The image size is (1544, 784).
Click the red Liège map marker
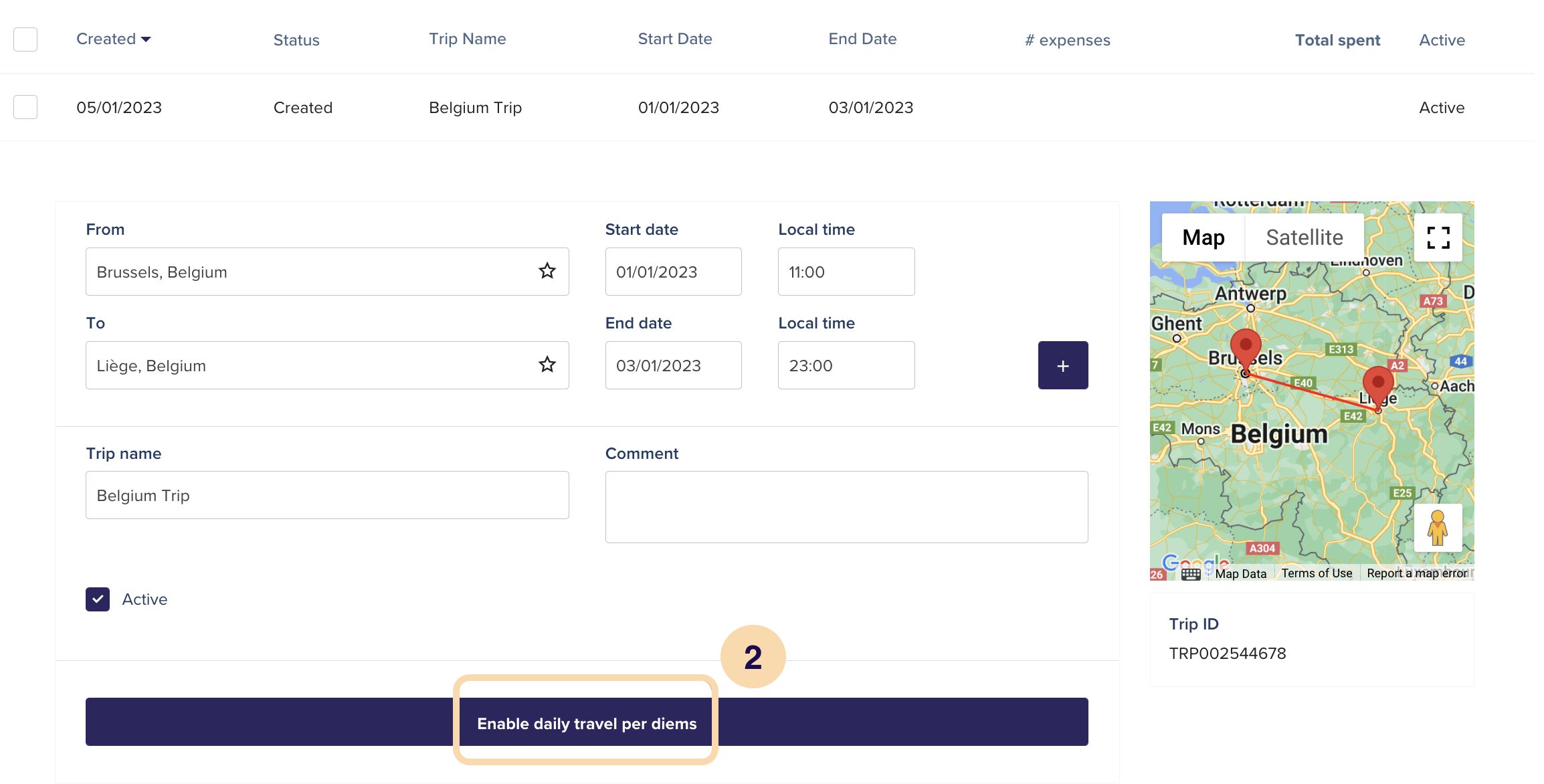(1377, 384)
